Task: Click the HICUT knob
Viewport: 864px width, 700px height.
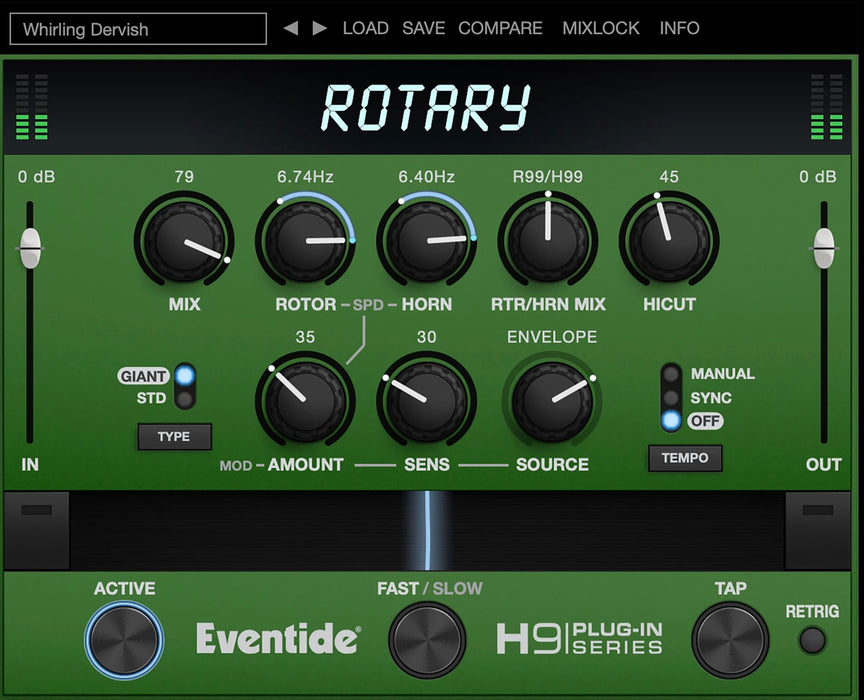Action: pyautogui.click(x=669, y=241)
